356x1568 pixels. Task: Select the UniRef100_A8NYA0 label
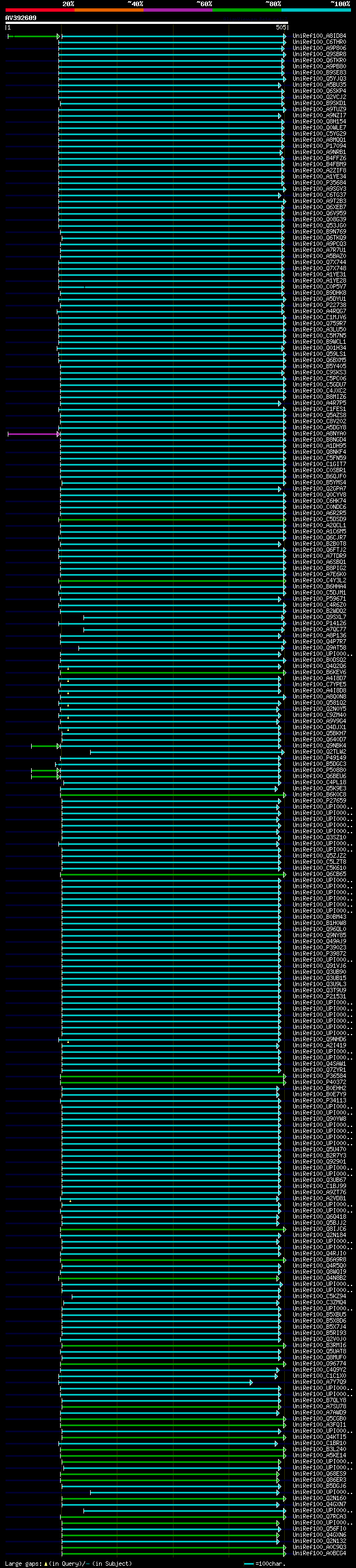(319, 433)
